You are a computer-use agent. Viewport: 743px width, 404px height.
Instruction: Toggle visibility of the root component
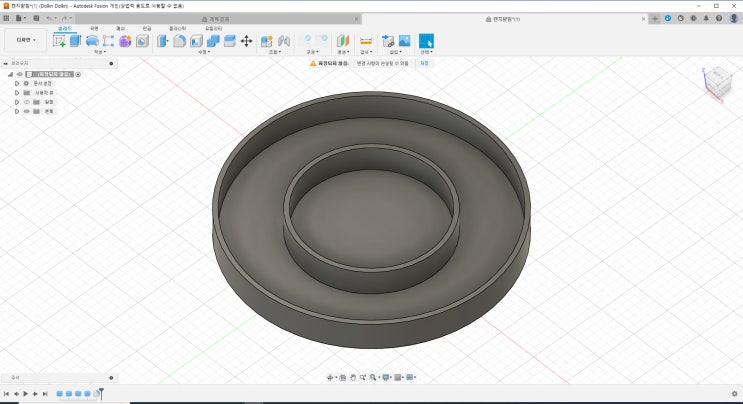point(19,74)
